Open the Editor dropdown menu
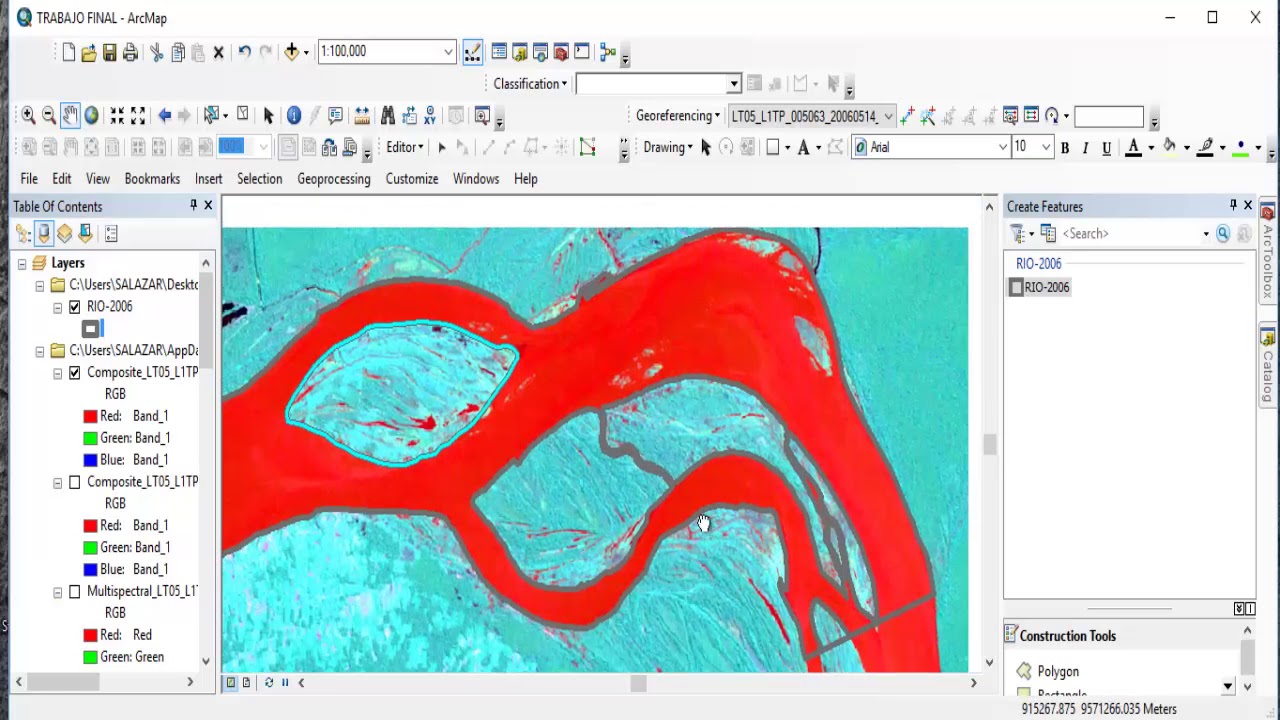Viewport: 1280px width, 720px height. click(x=405, y=147)
